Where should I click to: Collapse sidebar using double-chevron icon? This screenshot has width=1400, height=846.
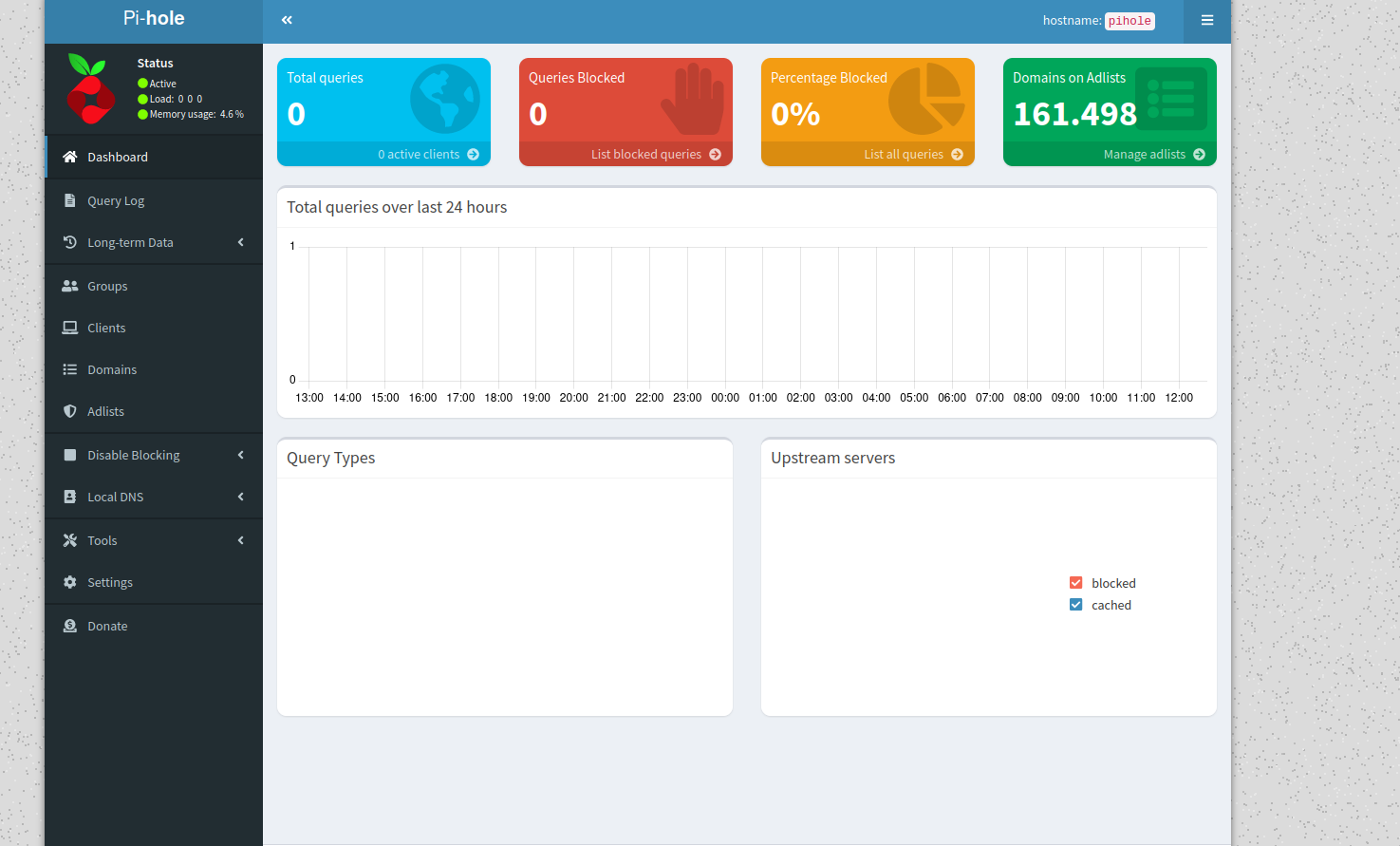[x=287, y=20]
